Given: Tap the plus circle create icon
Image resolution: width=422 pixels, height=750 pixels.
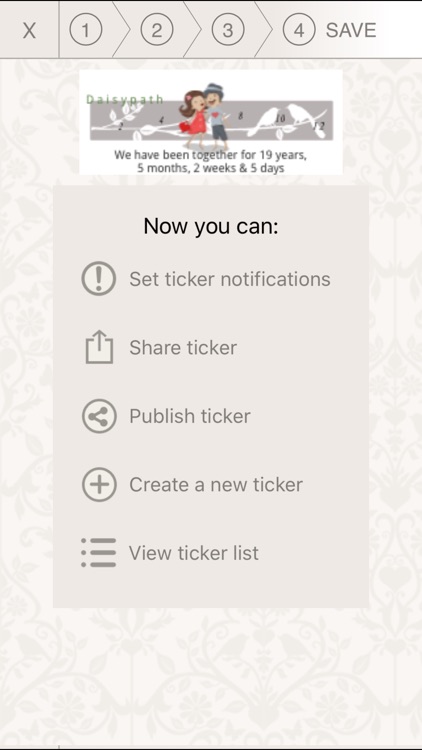Looking at the screenshot, I should [99, 485].
